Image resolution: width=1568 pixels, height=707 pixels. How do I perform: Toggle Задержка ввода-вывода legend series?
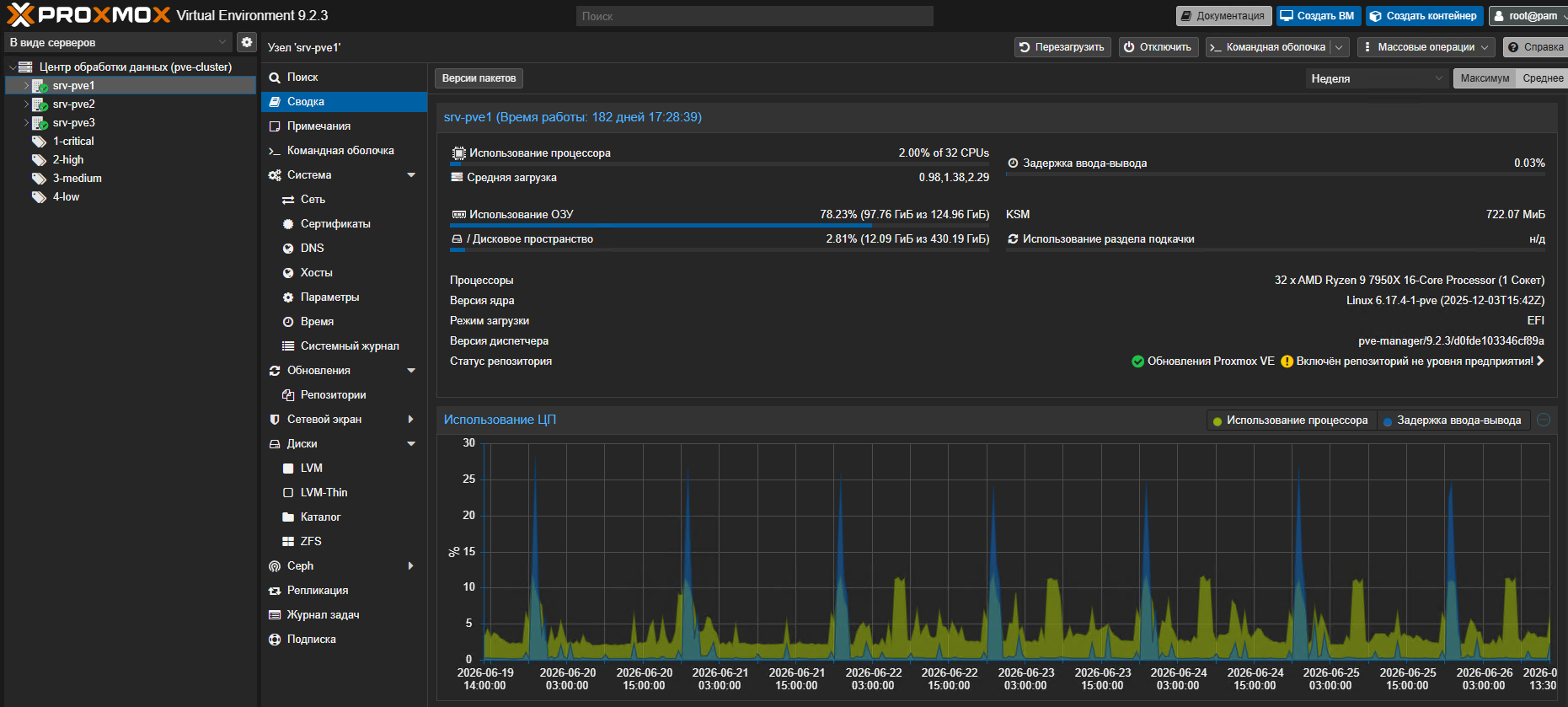[1453, 420]
